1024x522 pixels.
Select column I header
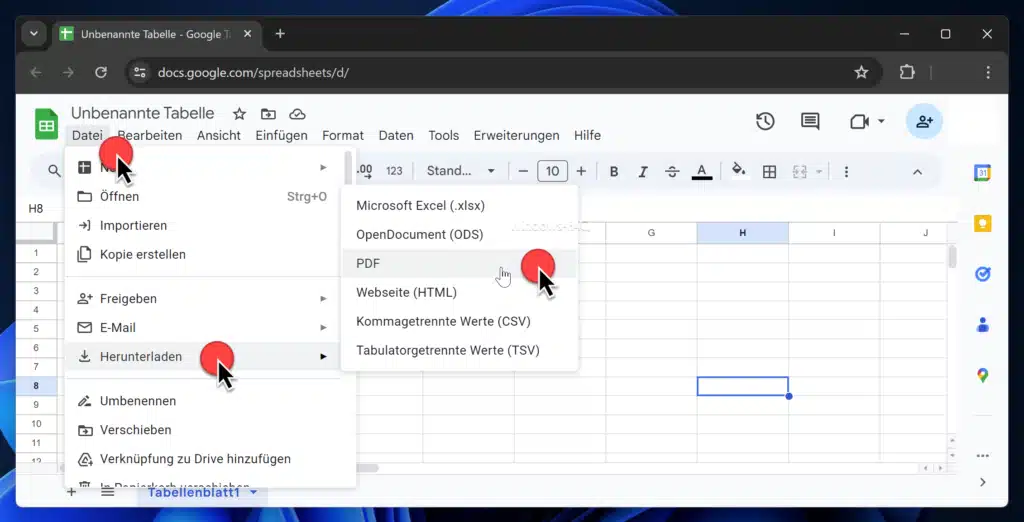tap(834, 233)
